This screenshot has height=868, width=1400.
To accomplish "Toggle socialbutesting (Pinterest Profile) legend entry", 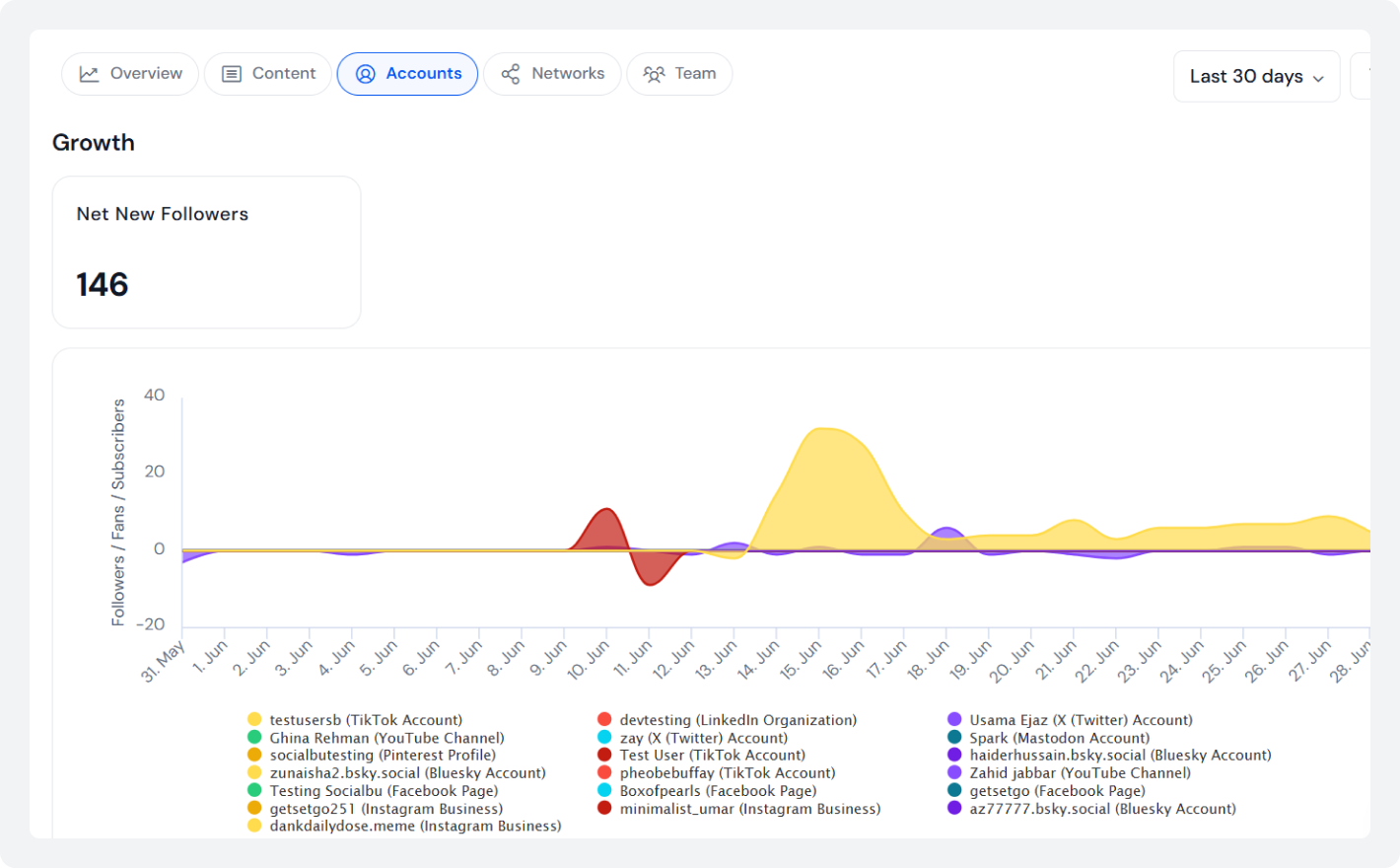I will [x=372, y=756].
